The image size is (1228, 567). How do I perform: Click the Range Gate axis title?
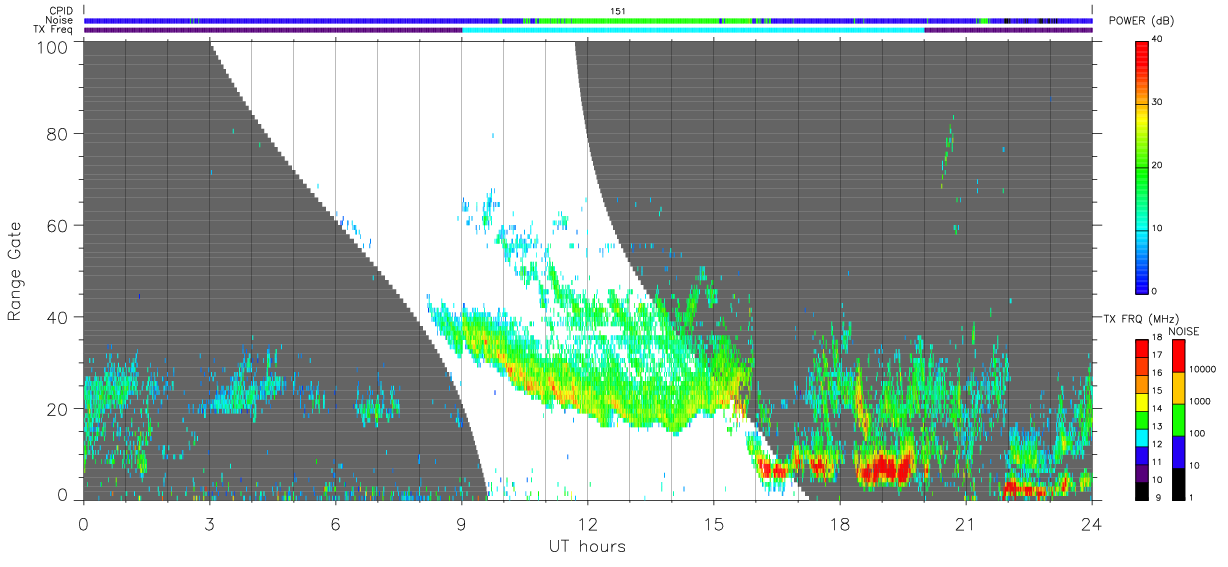click(x=16, y=271)
